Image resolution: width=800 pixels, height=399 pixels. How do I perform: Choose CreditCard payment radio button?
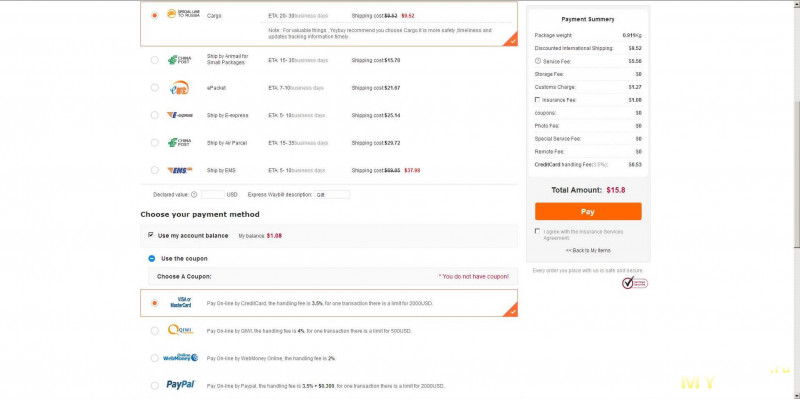[x=155, y=303]
